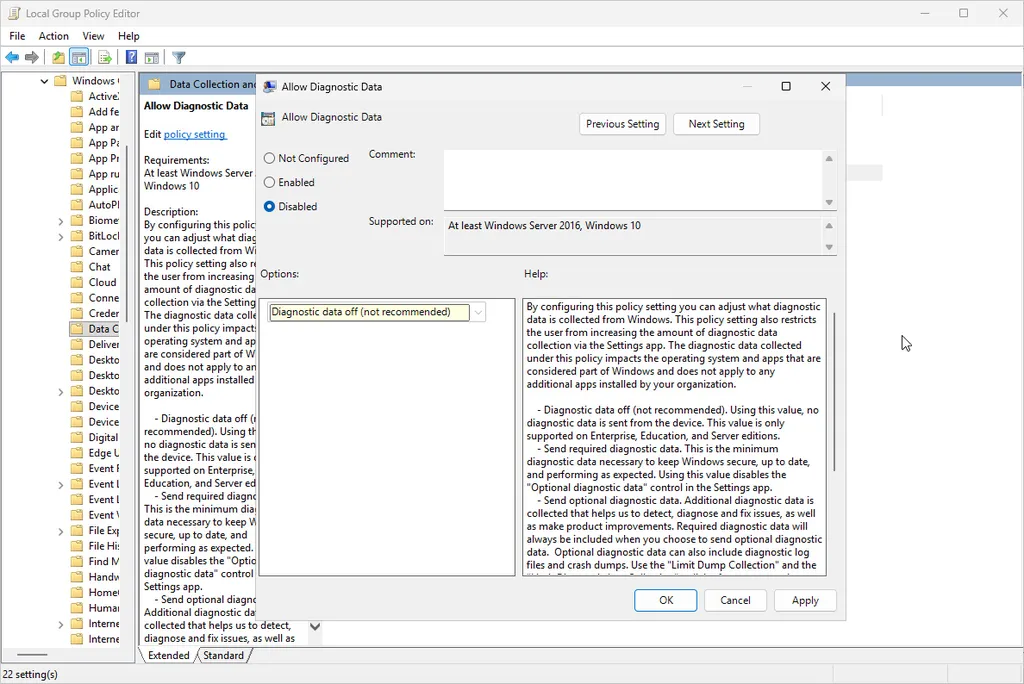
Task: Click the Next Setting button
Action: 716,123
